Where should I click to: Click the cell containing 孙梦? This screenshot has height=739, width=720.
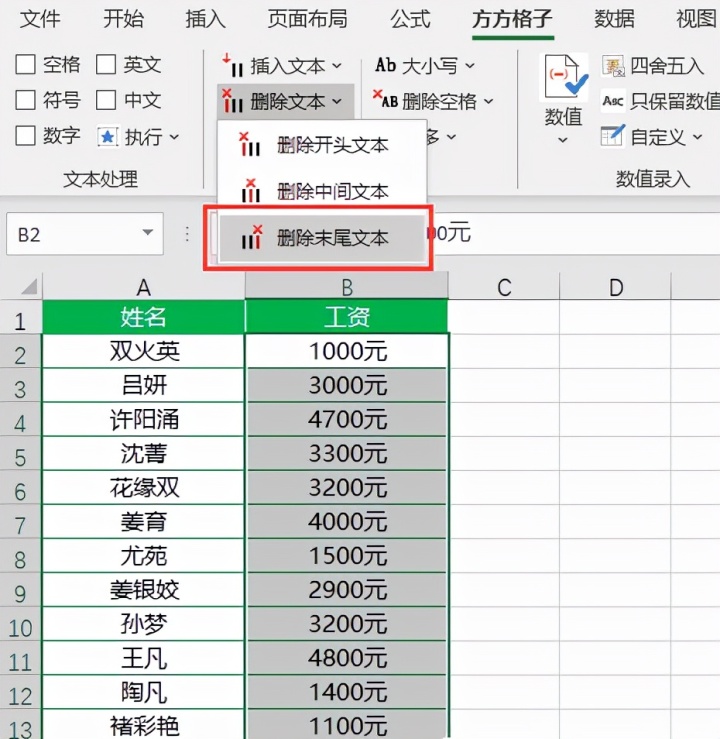tap(144, 624)
